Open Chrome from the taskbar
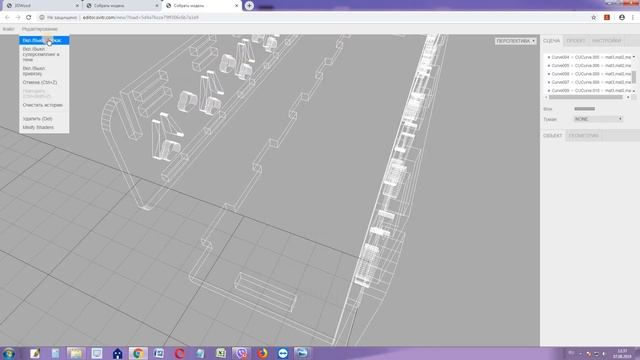The height and width of the screenshot is (360, 640). point(138,353)
